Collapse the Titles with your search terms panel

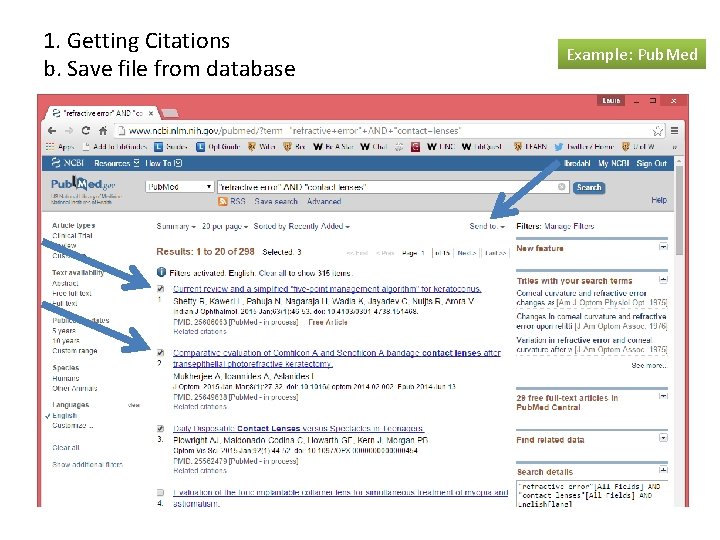click(663, 280)
